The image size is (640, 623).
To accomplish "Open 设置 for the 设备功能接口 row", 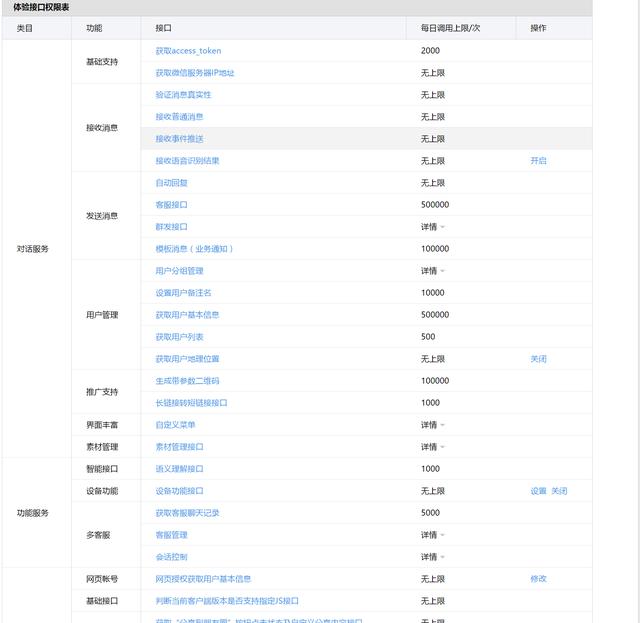I will 538,491.
